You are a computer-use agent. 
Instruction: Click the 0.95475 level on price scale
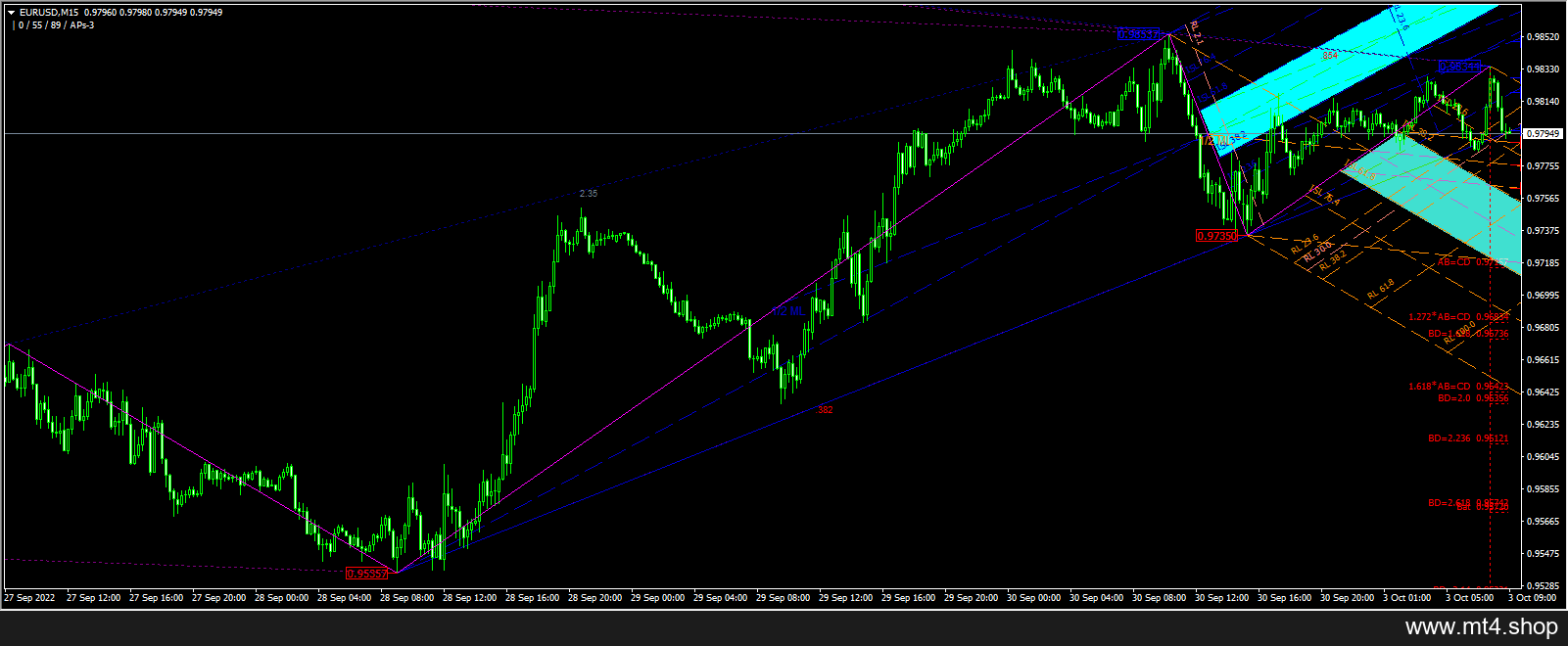click(1543, 554)
